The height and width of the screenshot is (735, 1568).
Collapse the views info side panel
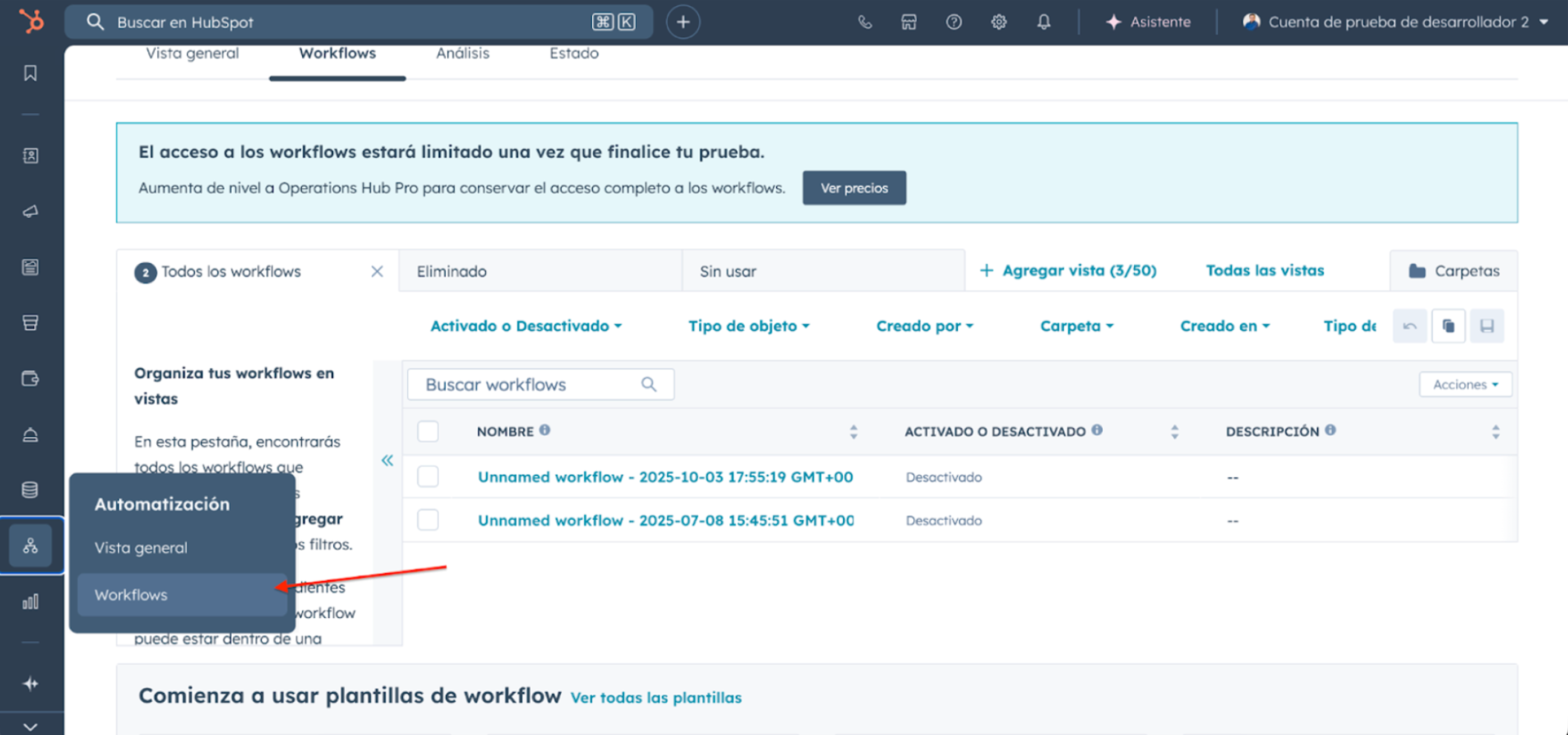tap(387, 460)
